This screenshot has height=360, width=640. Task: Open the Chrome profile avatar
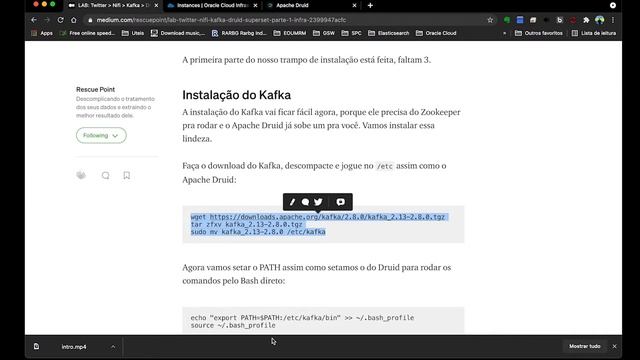pyautogui.click(x=600, y=20)
